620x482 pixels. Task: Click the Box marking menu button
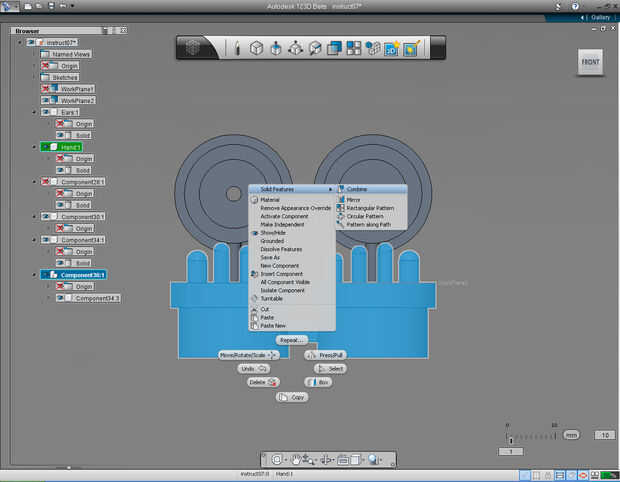pyautogui.click(x=318, y=382)
